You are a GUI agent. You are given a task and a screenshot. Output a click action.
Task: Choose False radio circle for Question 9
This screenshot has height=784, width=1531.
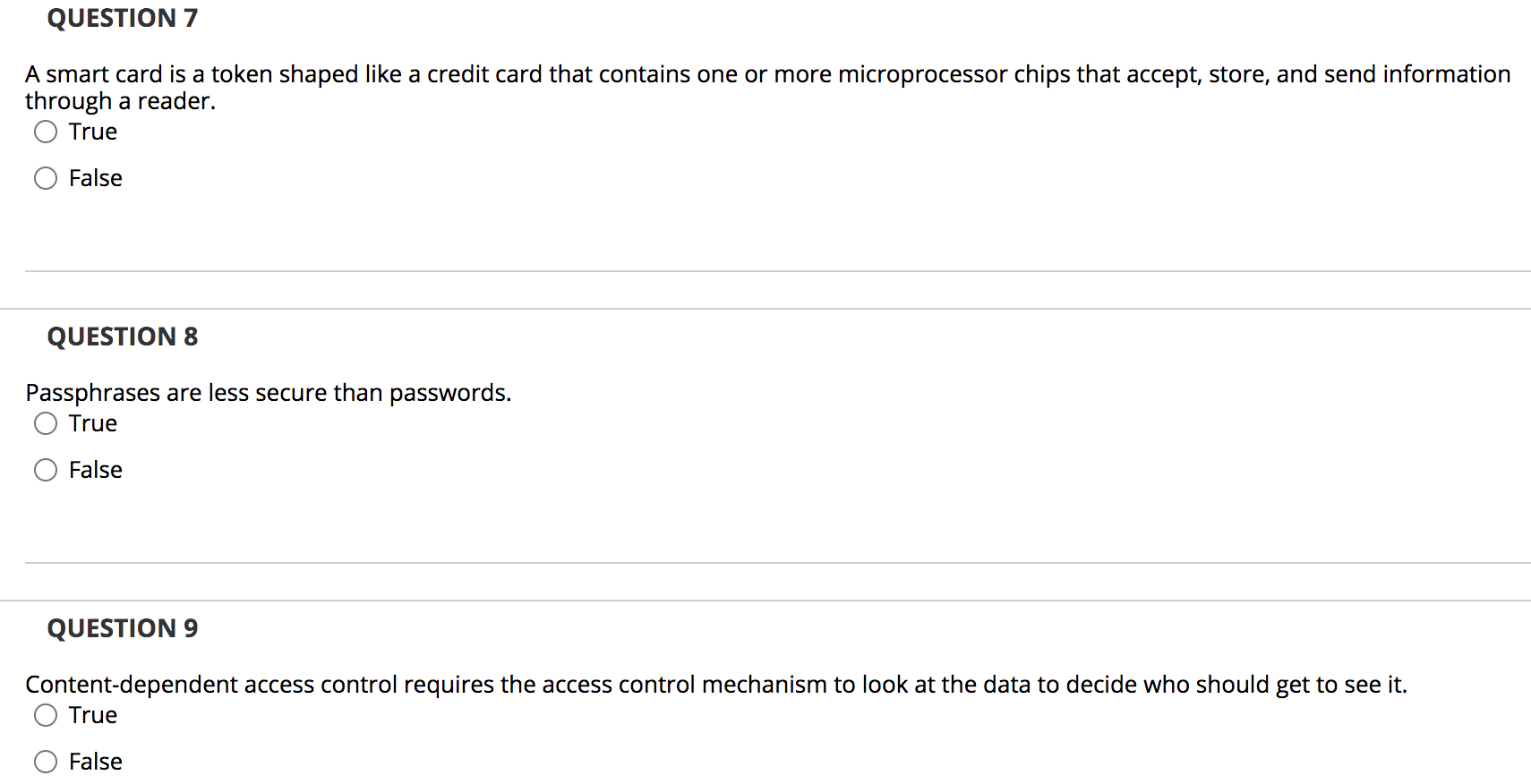(46, 763)
